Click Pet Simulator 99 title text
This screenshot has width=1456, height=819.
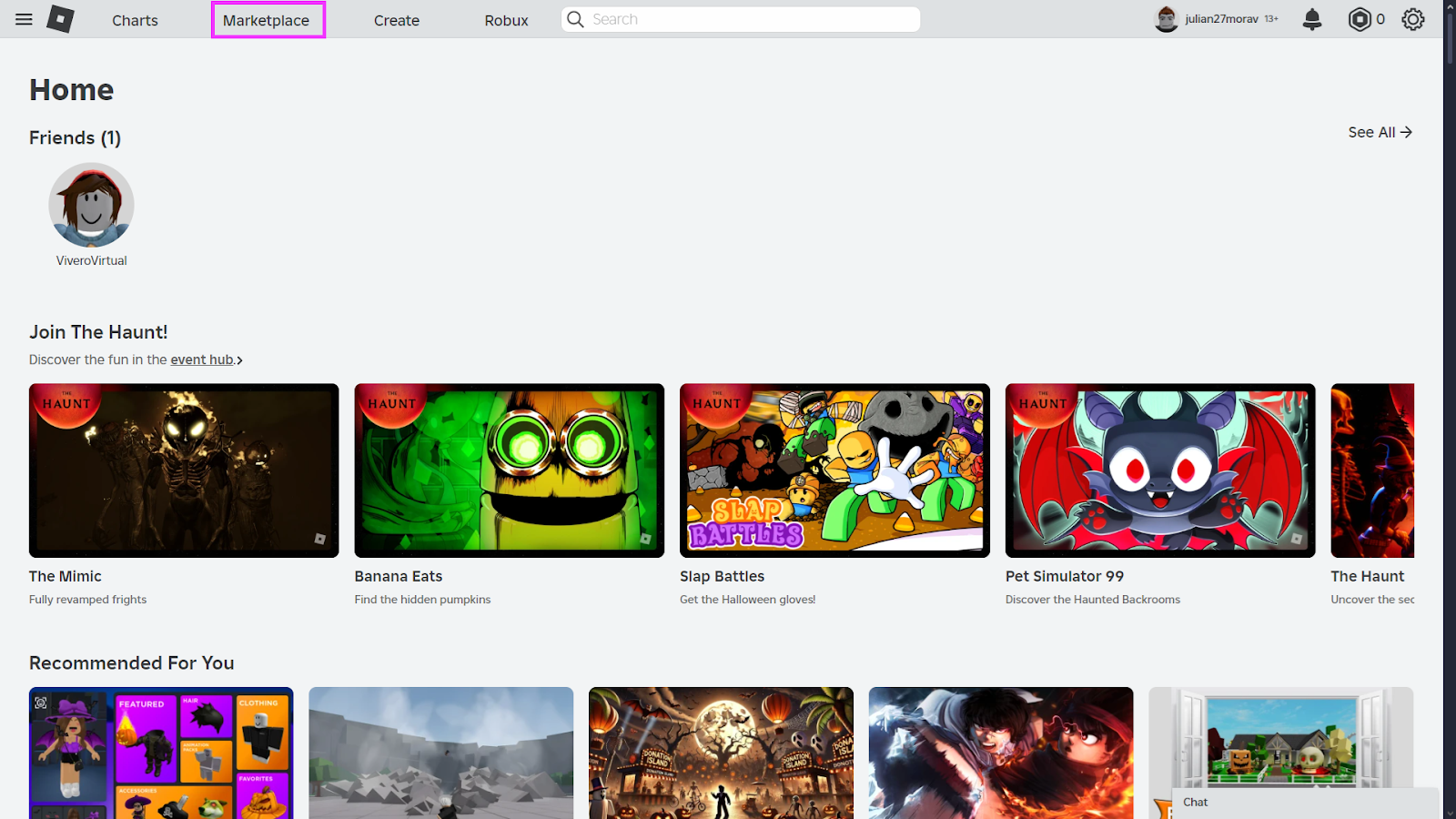(x=1065, y=576)
